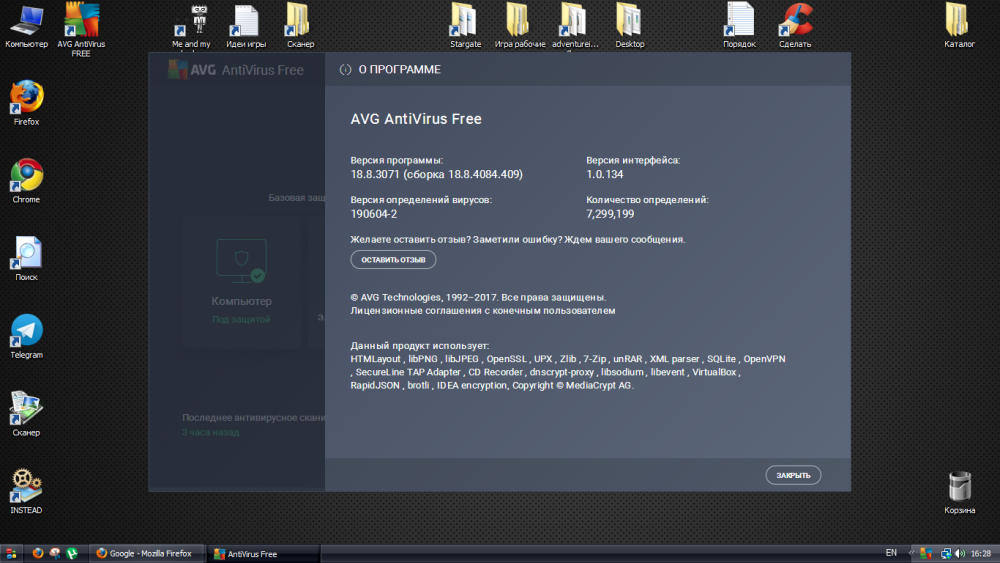Select the Компьютер protection tile icon
The width and height of the screenshot is (1000, 563).
[241, 260]
